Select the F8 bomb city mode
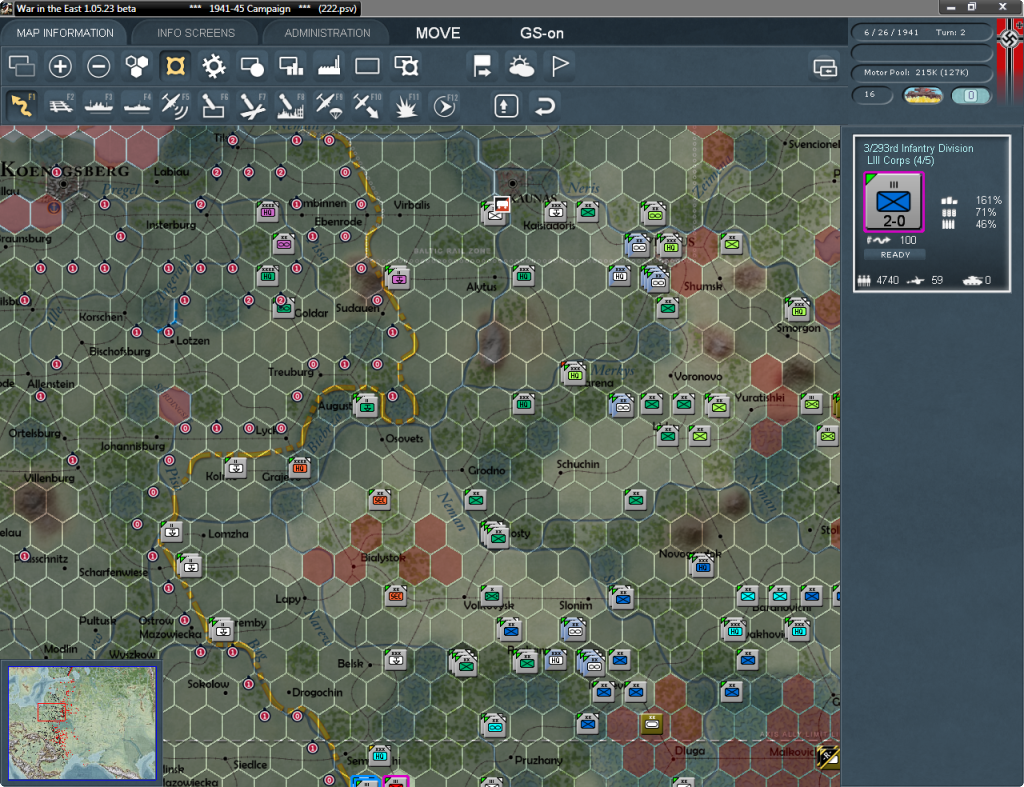The height and width of the screenshot is (787, 1024). tap(291, 105)
